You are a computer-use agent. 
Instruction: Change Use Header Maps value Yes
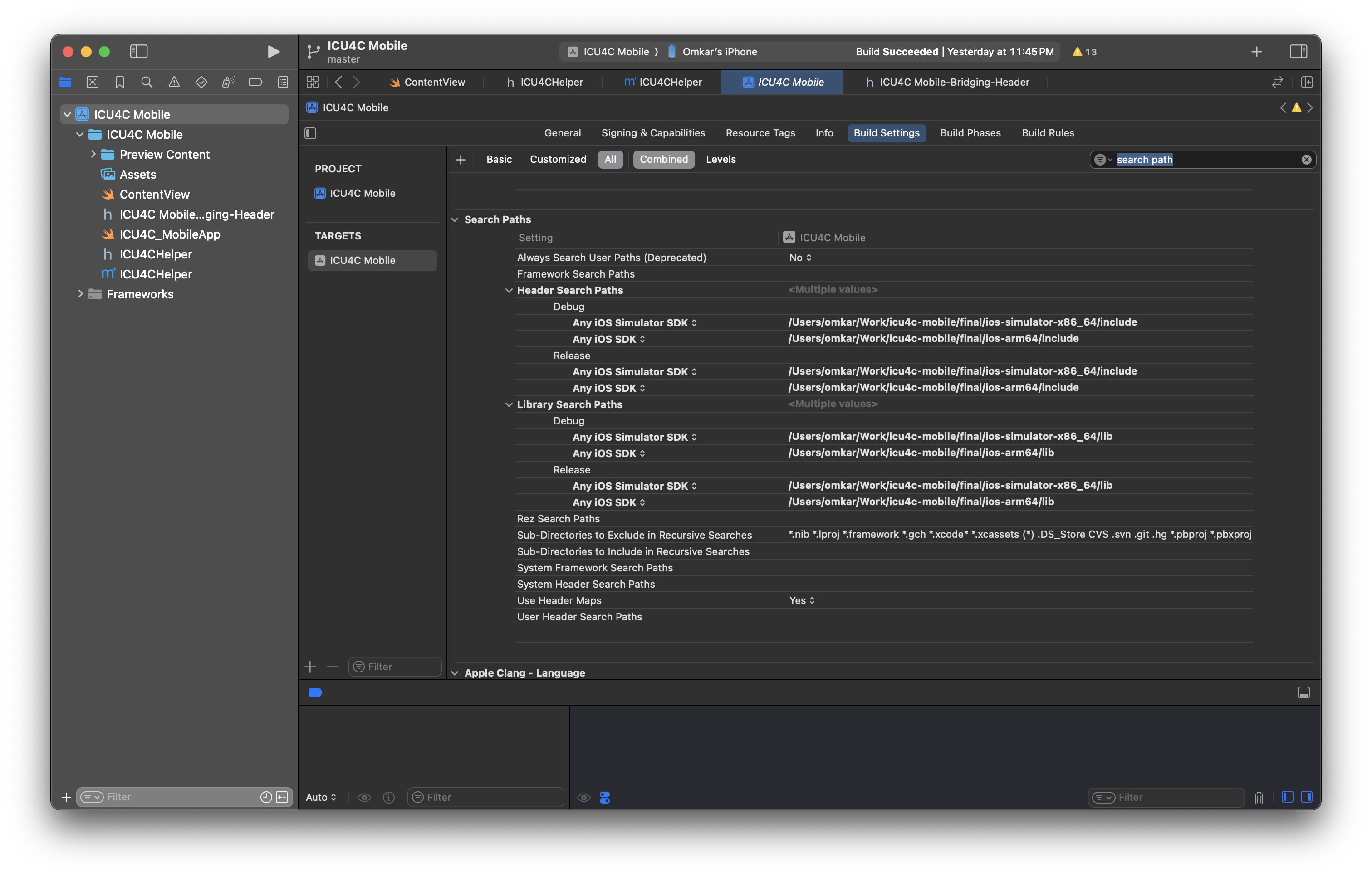click(802, 601)
